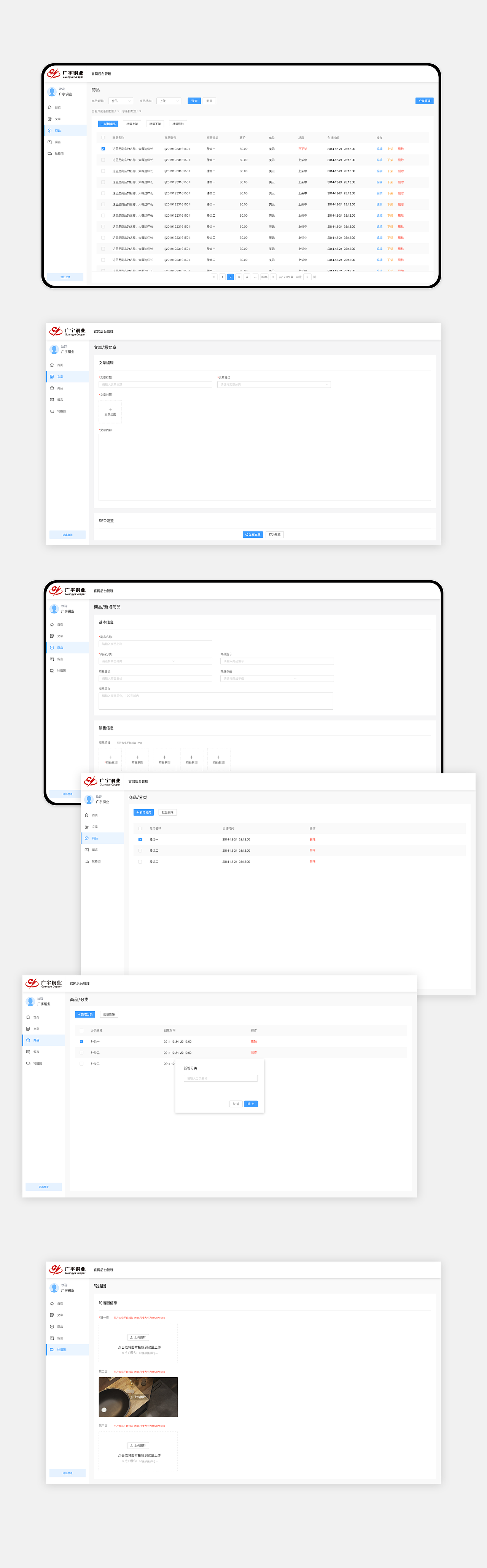
Task: Go to the next page with the right pagination arrow
Action: pos(273,277)
